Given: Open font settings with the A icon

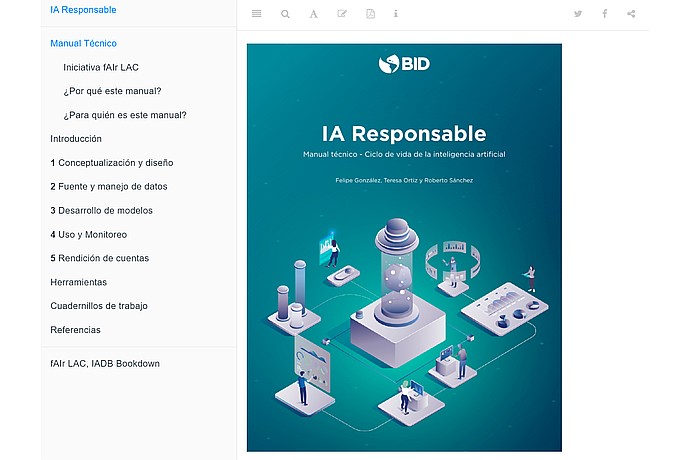Looking at the screenshot, I should pos(313,14).
